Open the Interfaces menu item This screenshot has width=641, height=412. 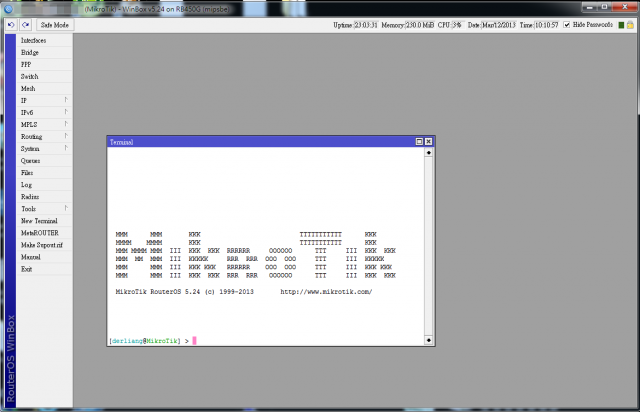[44, 40]
